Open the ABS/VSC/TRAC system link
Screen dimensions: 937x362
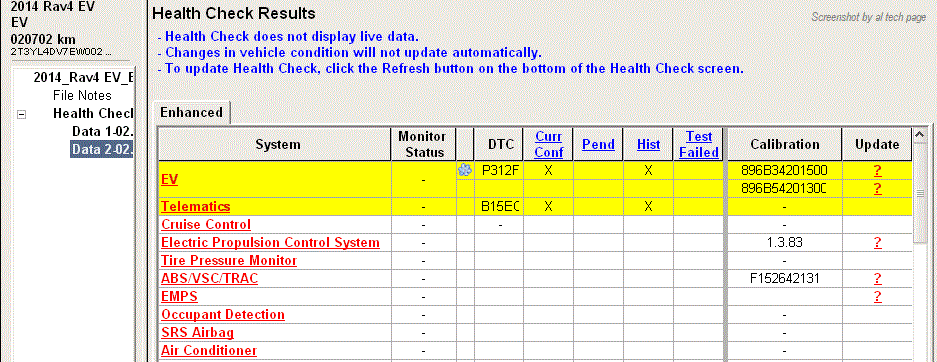pos(210,278)
